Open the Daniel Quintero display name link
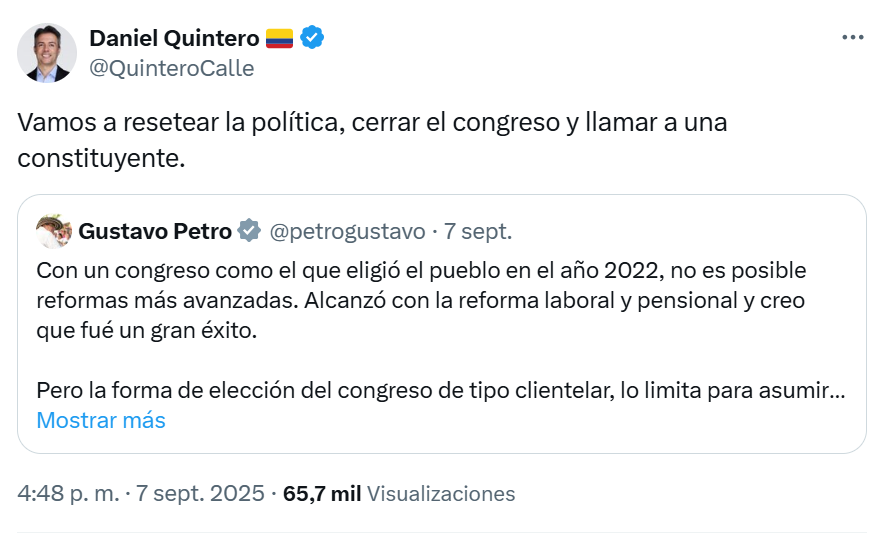886x534 pixels. pyautogui.click(x=174, y=38)
